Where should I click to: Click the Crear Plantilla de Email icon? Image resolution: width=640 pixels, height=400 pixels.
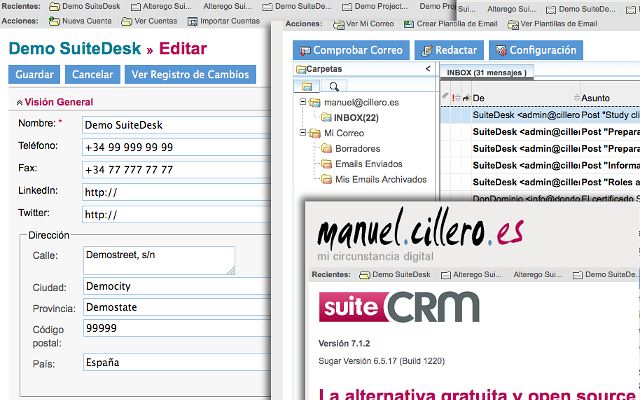click(x=409, y=24)
